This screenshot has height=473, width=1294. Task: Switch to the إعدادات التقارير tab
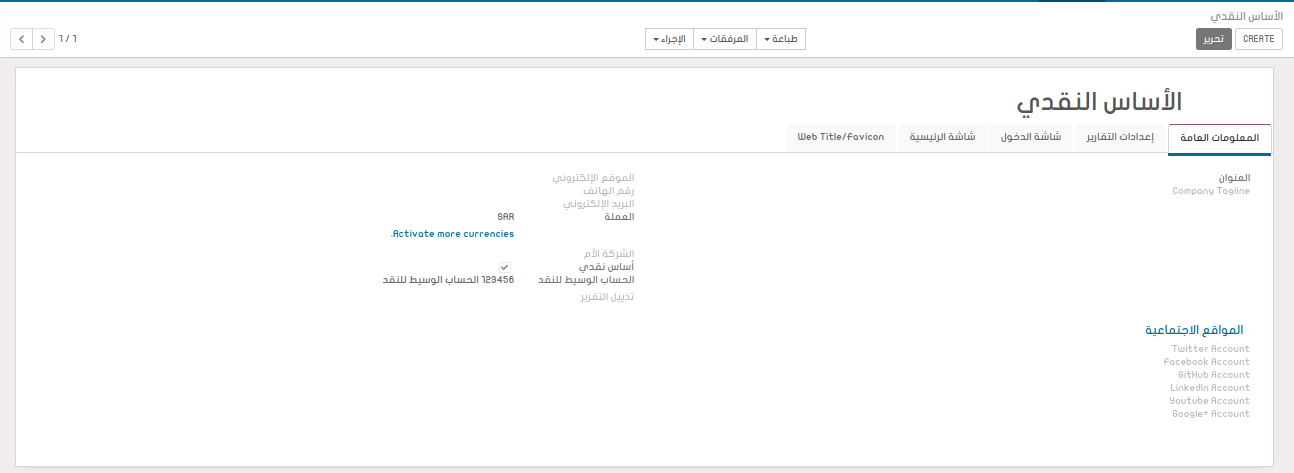(x=1120, y=137)
